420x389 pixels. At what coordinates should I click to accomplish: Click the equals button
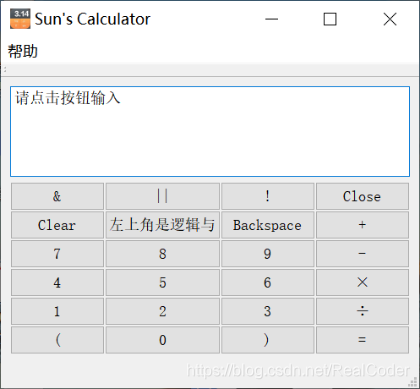362,340
